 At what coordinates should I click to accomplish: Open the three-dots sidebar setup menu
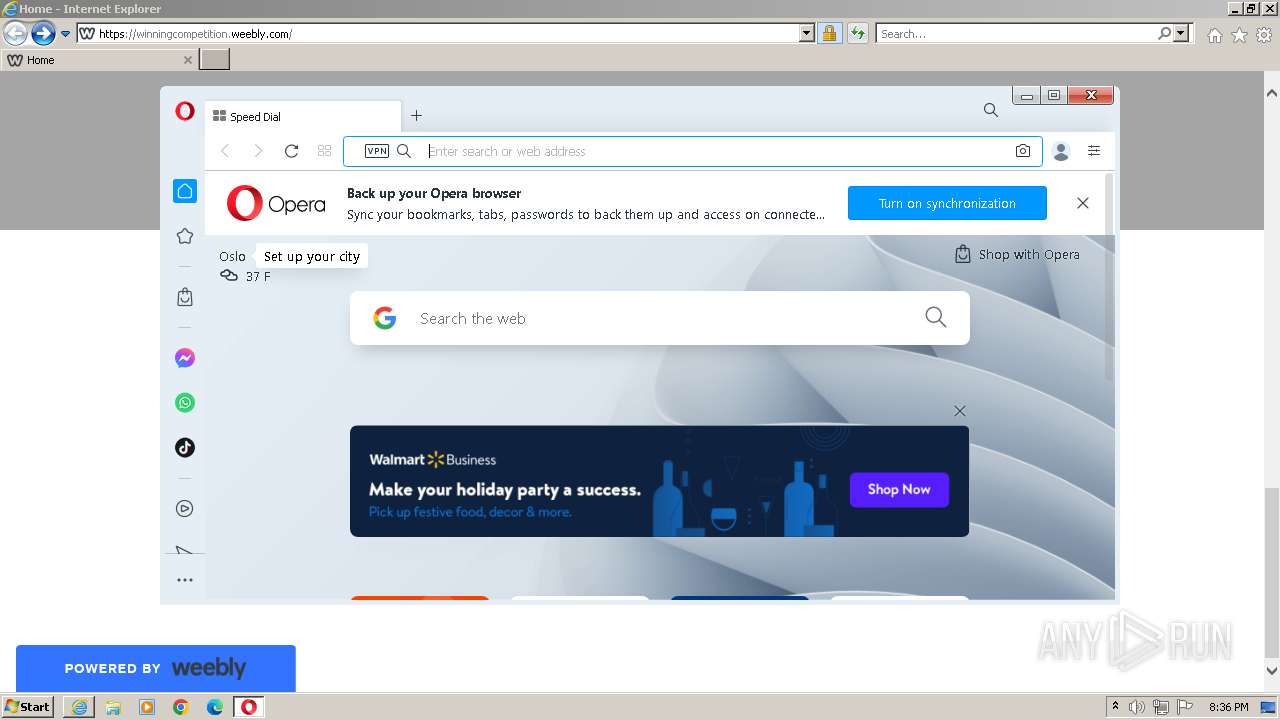[185, 580]
